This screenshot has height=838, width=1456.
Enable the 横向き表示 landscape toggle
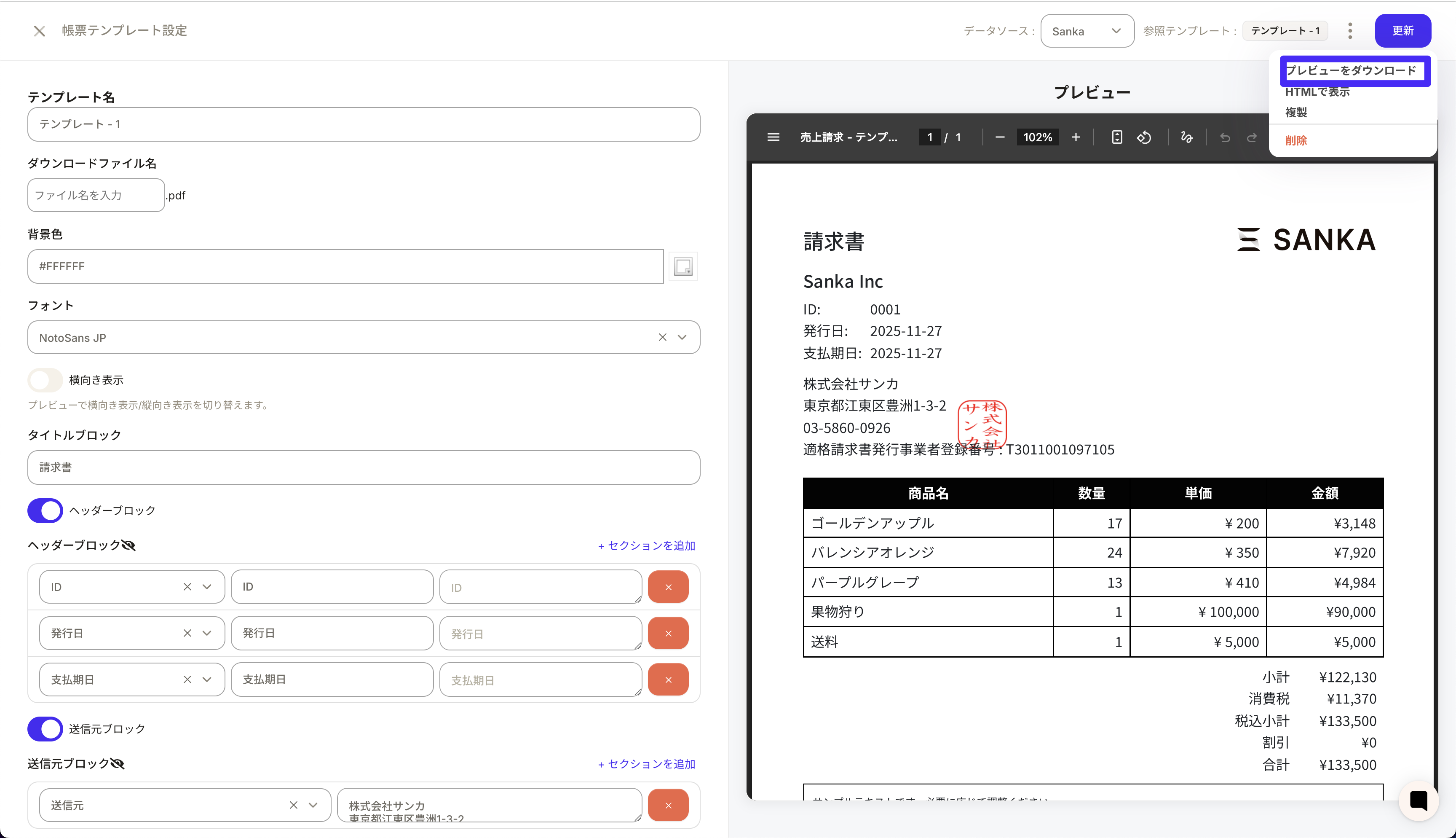coord(45,380)
